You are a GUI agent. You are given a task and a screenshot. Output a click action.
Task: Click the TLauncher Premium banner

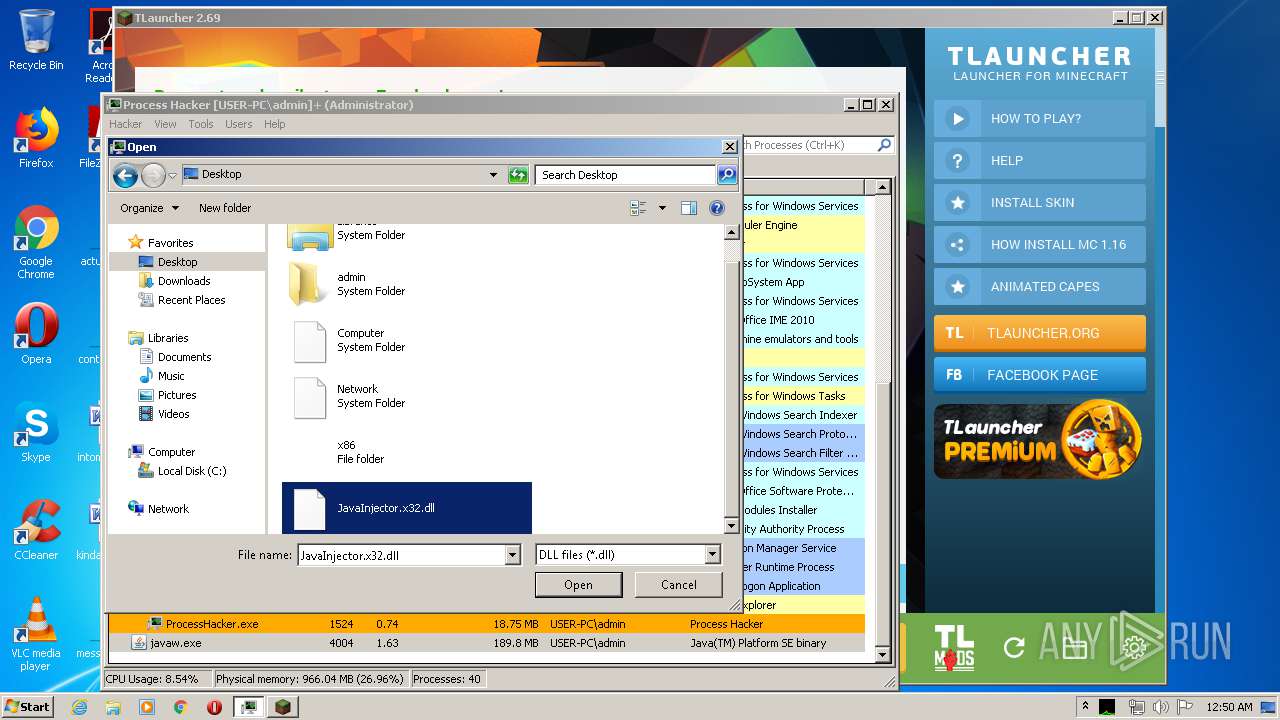[x=1040, y=441]
